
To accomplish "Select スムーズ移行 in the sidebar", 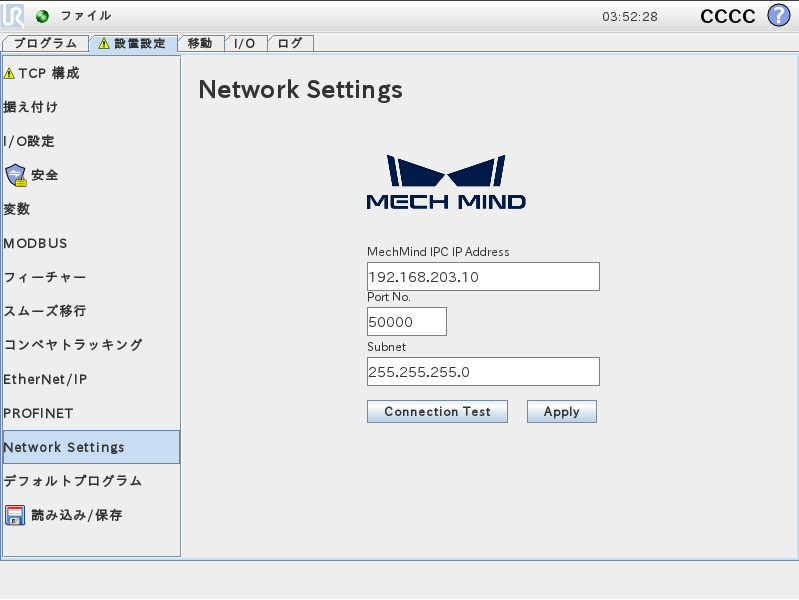I will pos(91,311).
